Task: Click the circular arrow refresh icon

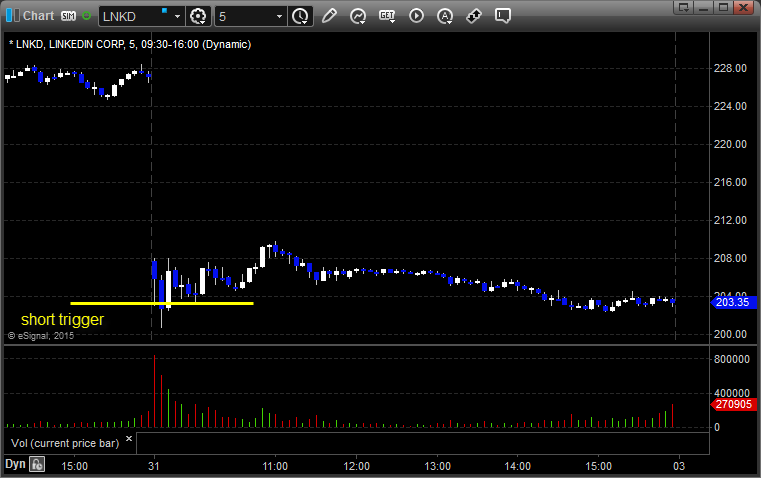Action: pos(357,16)
